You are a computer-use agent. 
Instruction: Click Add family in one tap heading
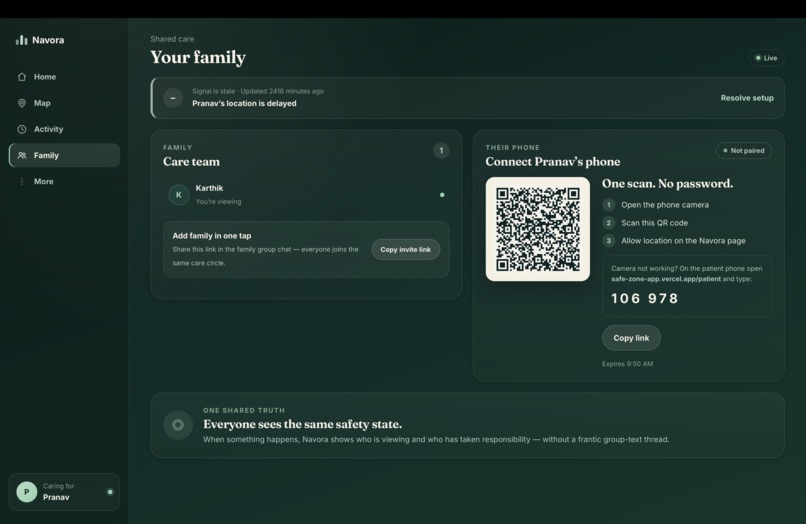pos(212,236)
